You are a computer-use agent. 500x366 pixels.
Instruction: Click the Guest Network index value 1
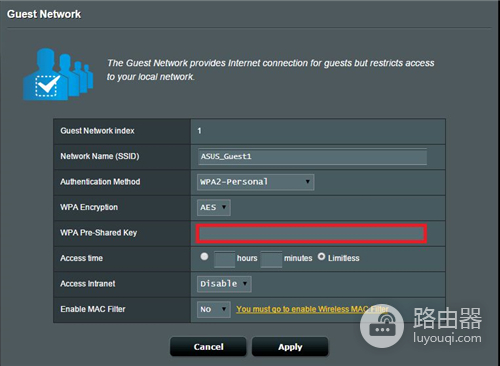coord(199,131)
